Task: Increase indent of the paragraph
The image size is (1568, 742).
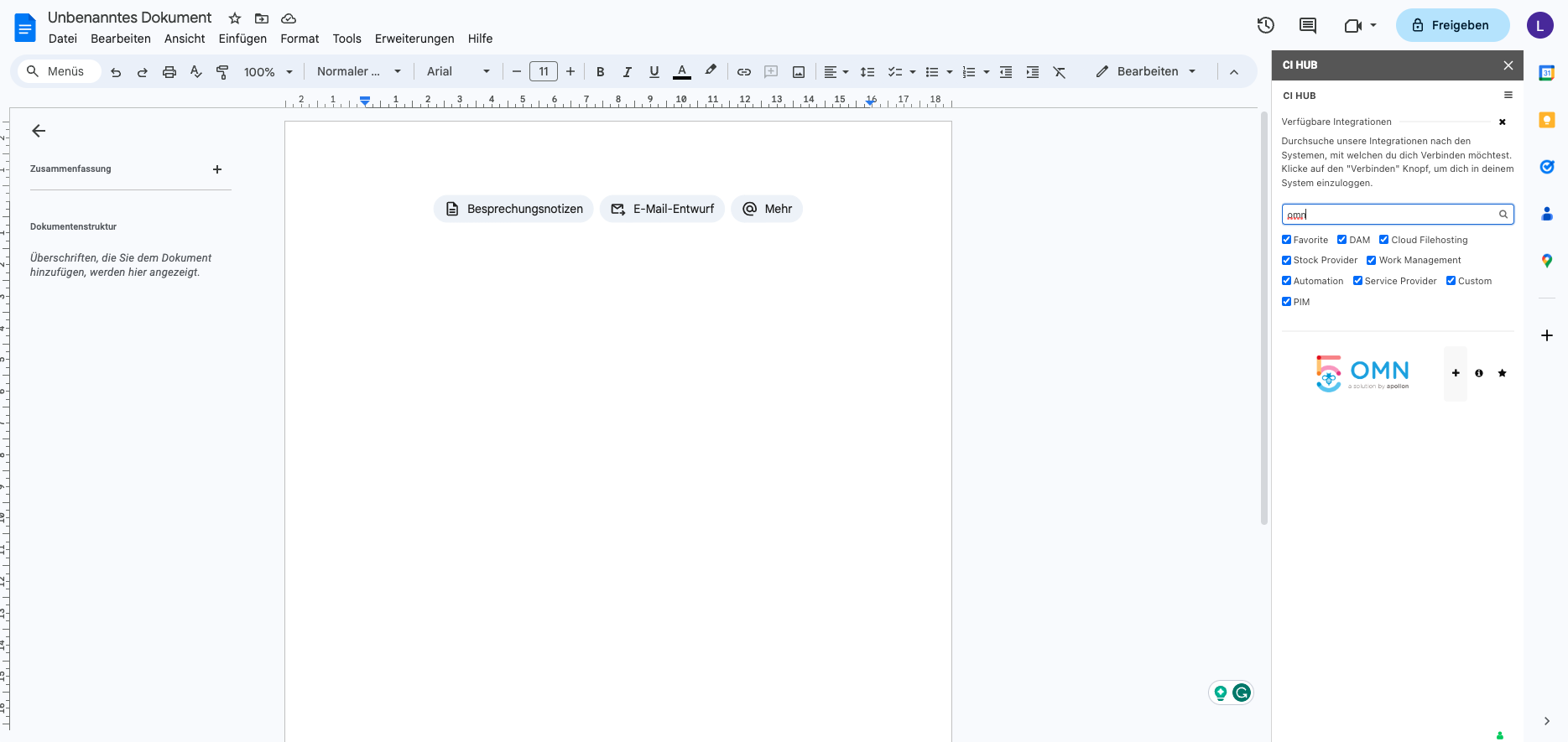Action: (x=1033, y=72)
